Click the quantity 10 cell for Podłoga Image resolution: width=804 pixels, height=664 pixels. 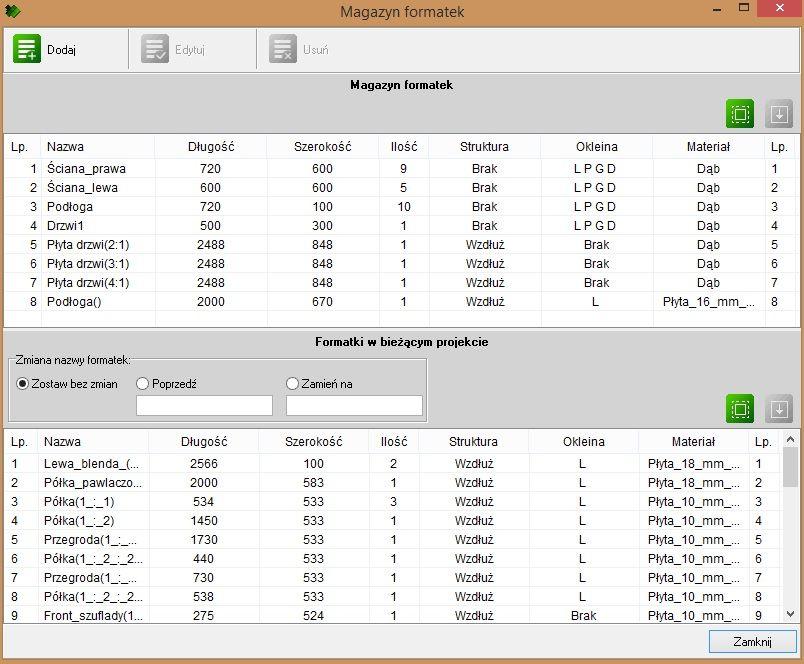404,207
